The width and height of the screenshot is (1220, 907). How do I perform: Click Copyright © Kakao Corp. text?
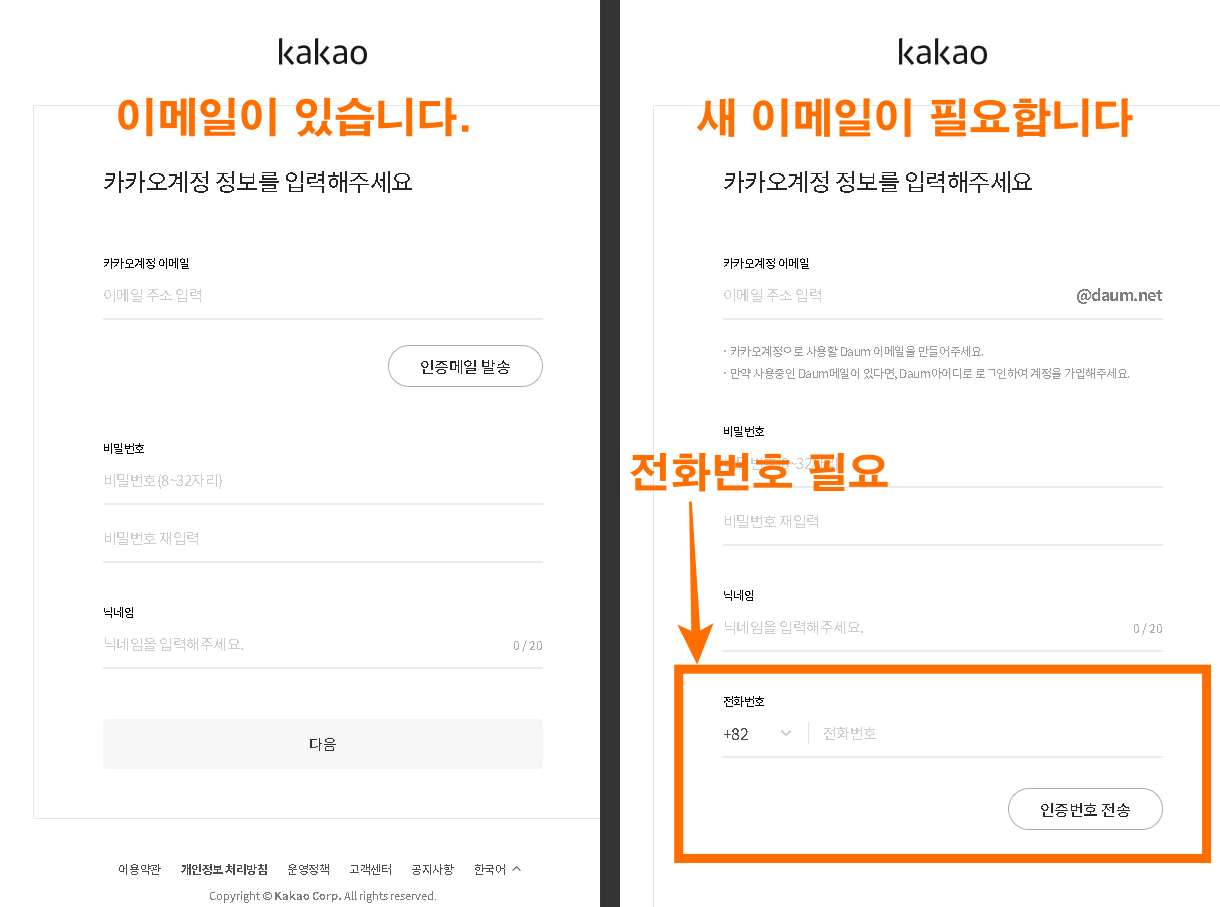(x=323, y=896)
